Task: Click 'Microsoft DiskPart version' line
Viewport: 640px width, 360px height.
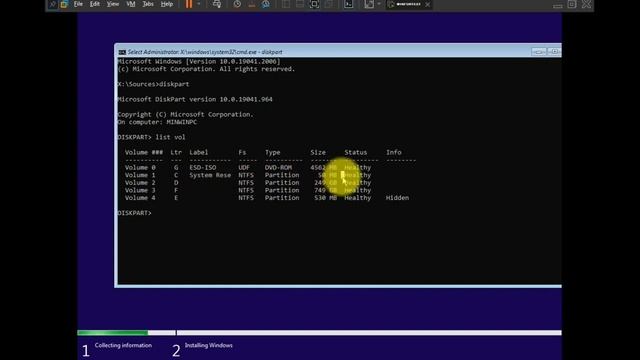Action: pyautogui.click(x=195, y=99)
